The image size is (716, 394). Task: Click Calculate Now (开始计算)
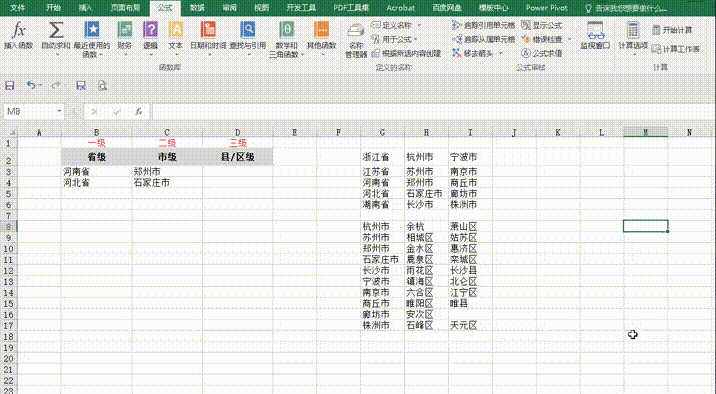672,30
